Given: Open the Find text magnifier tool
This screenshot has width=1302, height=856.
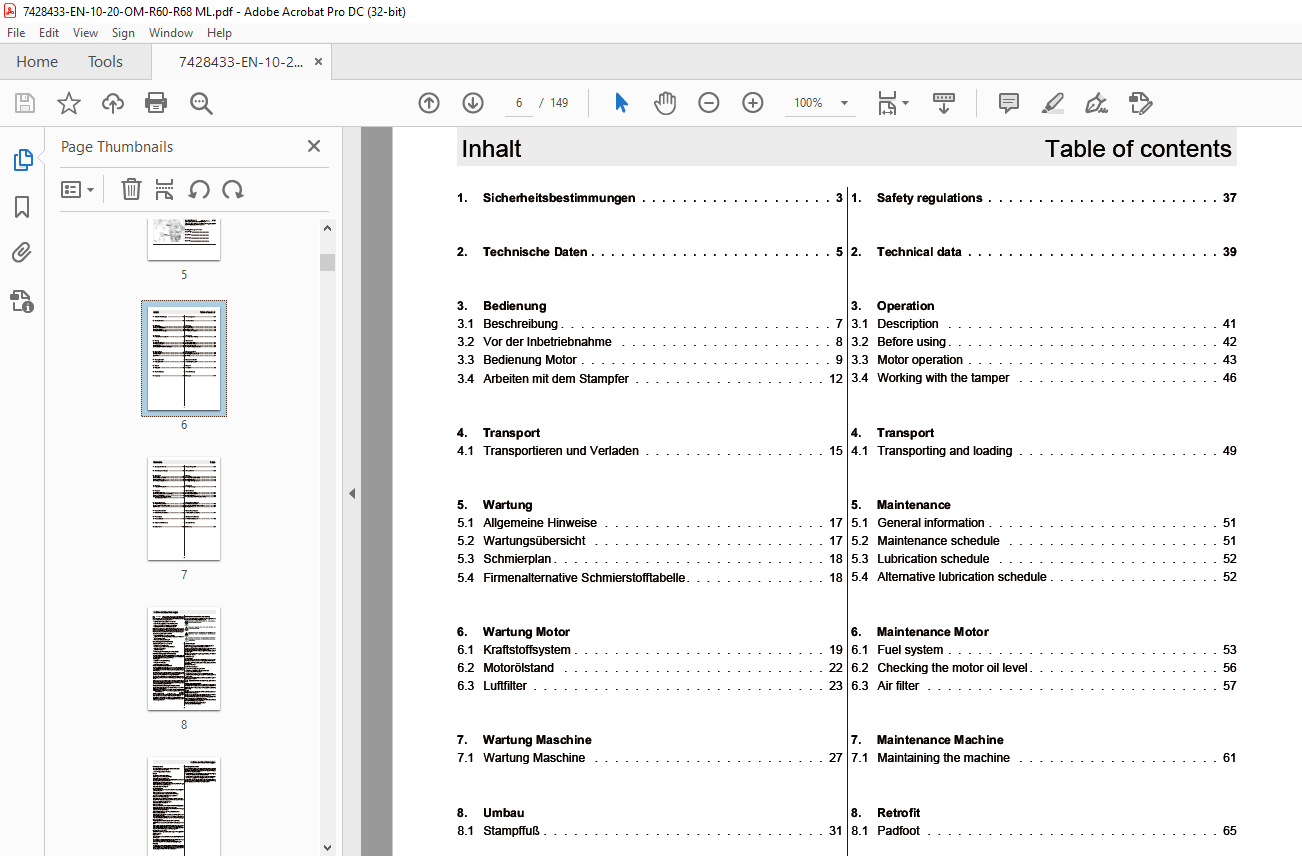Looking at the screenshot, I should pyautogui.click(x=201, y=103).
